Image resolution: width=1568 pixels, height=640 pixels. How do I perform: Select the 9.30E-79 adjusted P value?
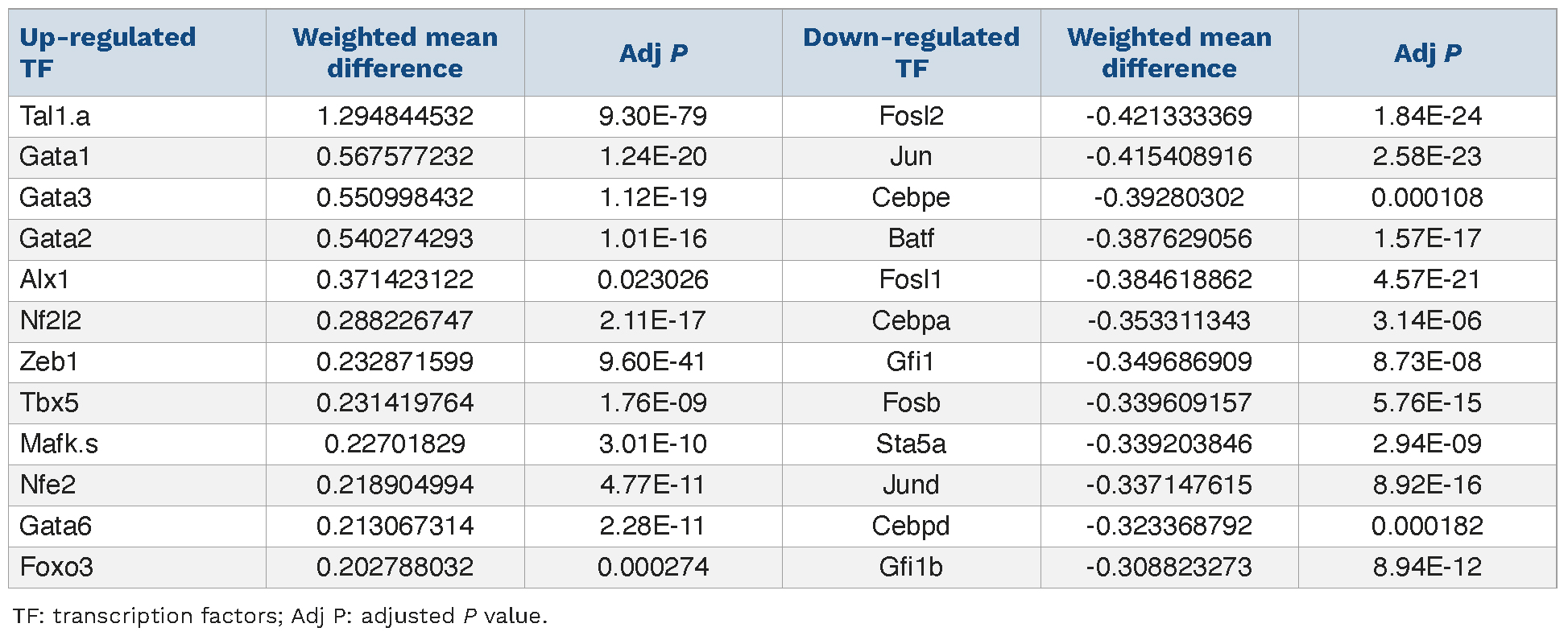point(652,117)
